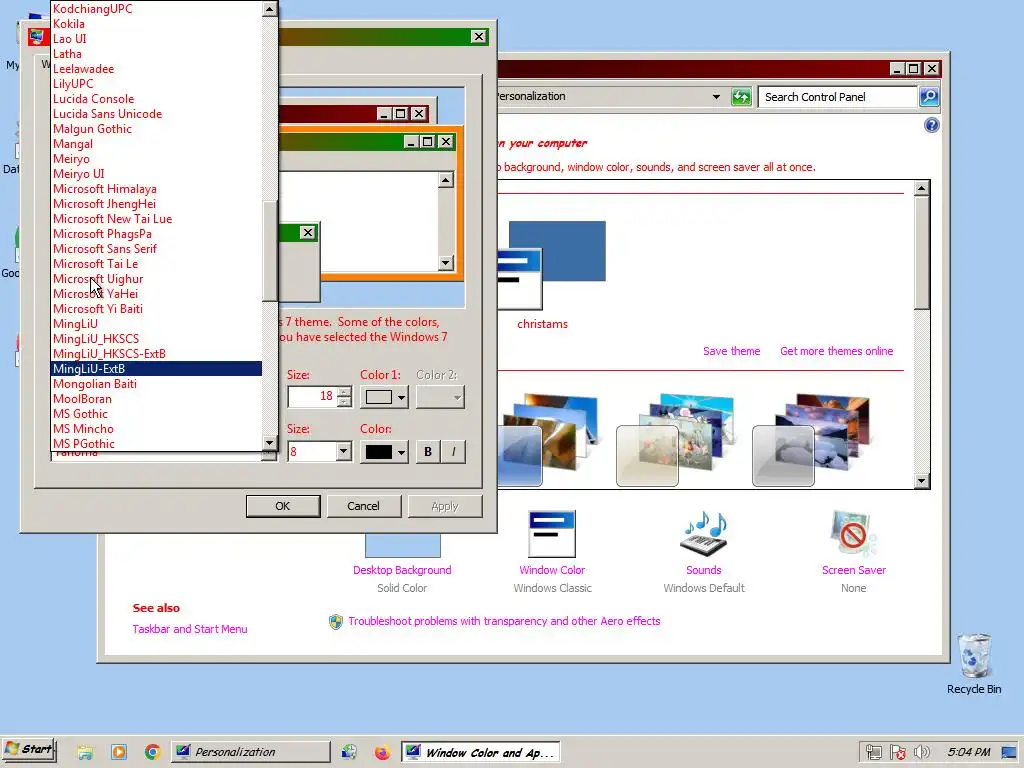
Task: Toggle the Bold font button
Action: tap(428, 451)
